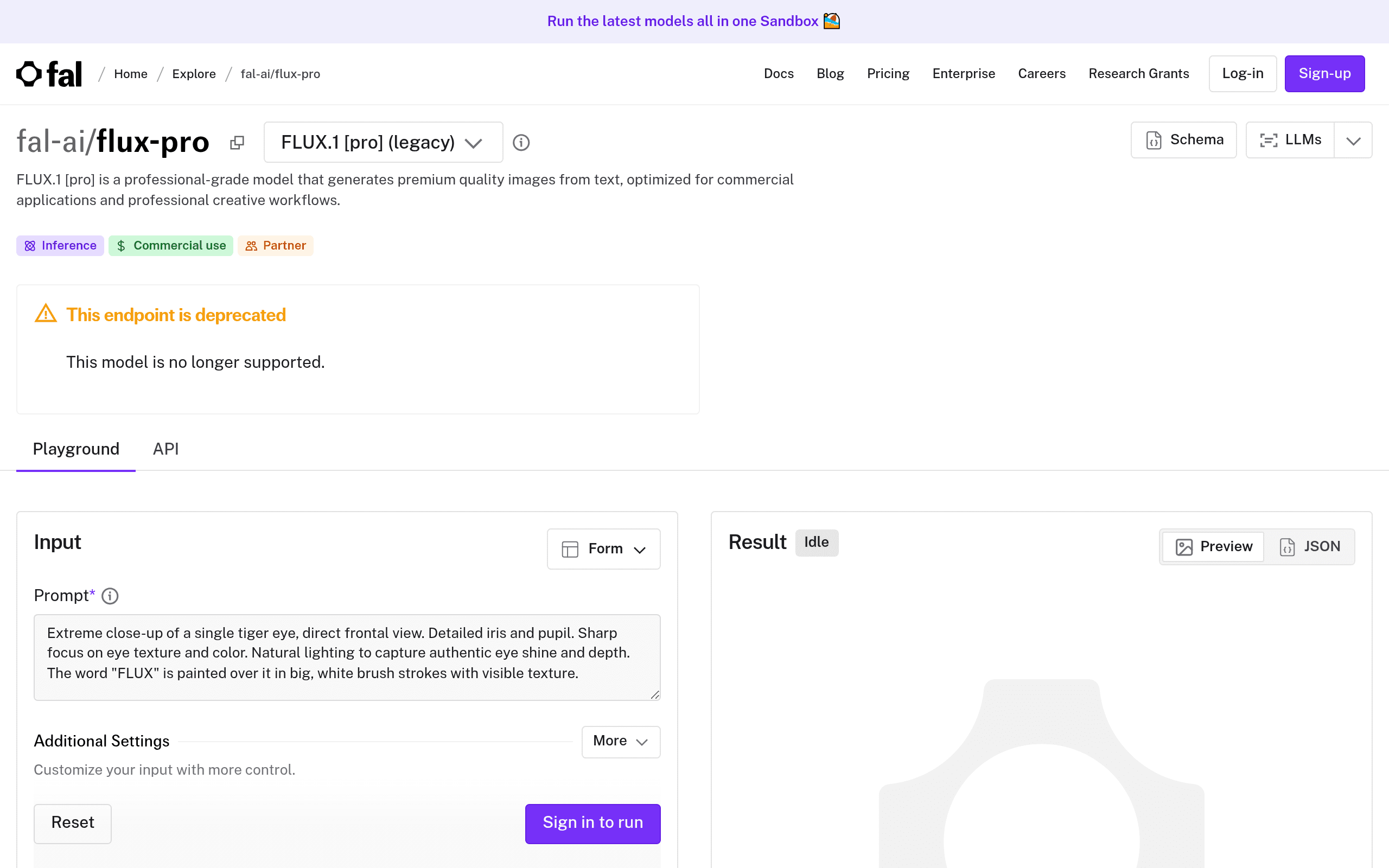Click the Sandbox emoji in the banner
Screen dimensions: 1389x868
[x=832, y=21]
